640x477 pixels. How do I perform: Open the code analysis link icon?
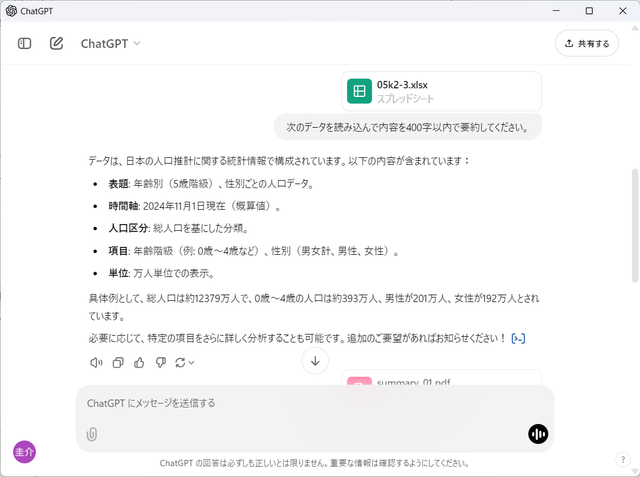[x=518, y=338]
